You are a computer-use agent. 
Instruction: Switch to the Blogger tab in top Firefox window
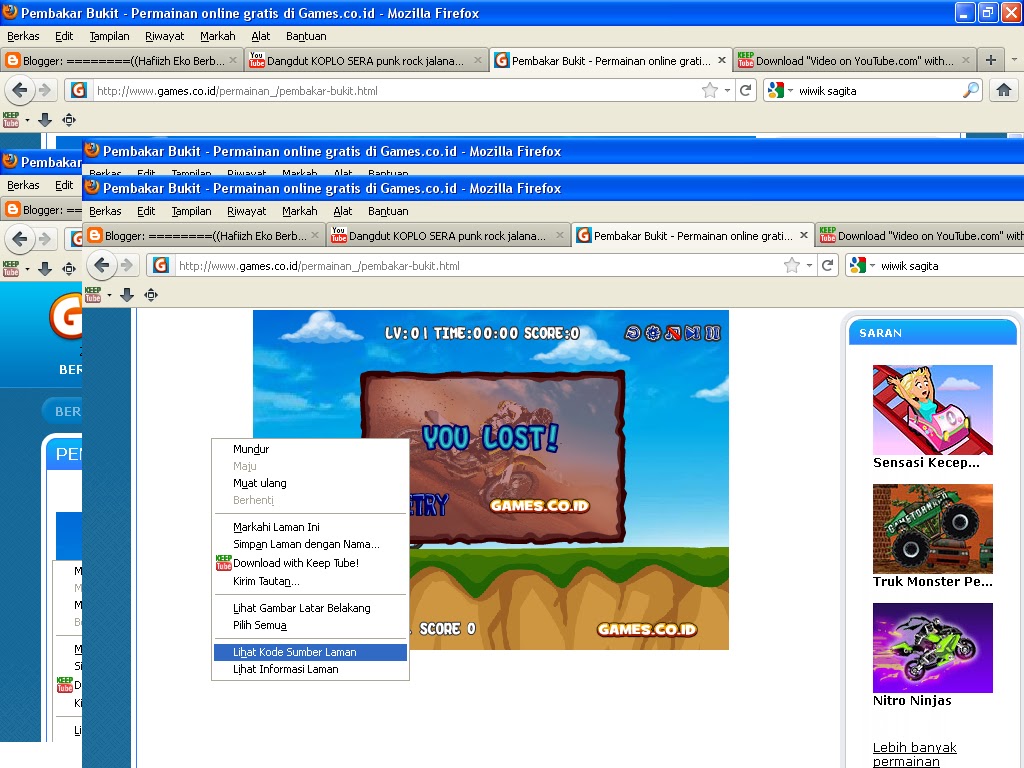coord(122,60)
